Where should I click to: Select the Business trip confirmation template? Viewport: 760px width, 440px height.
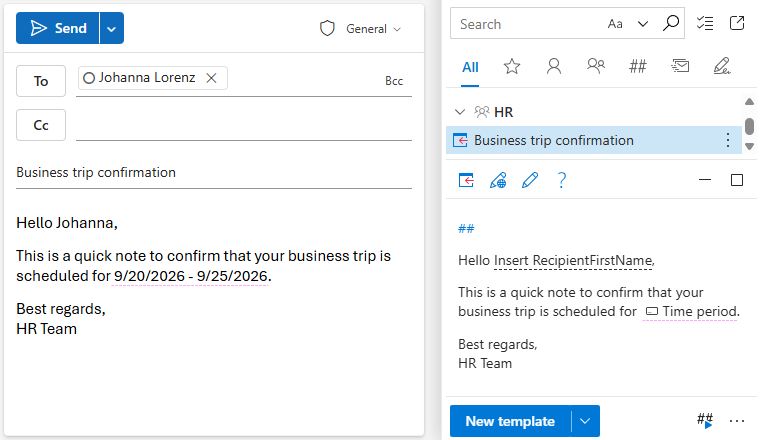pos(594,141)
